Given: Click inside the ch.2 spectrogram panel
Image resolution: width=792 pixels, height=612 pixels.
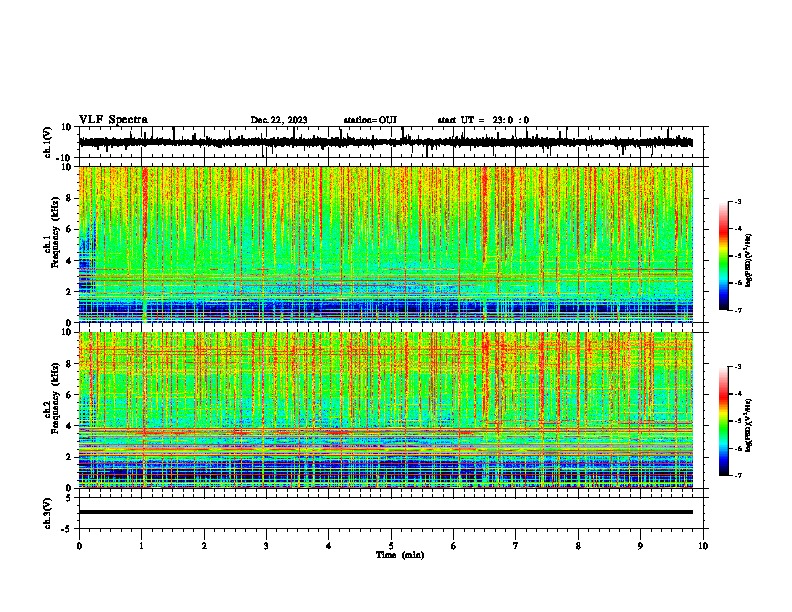Looking at the screenshot, I should point(386,410).
